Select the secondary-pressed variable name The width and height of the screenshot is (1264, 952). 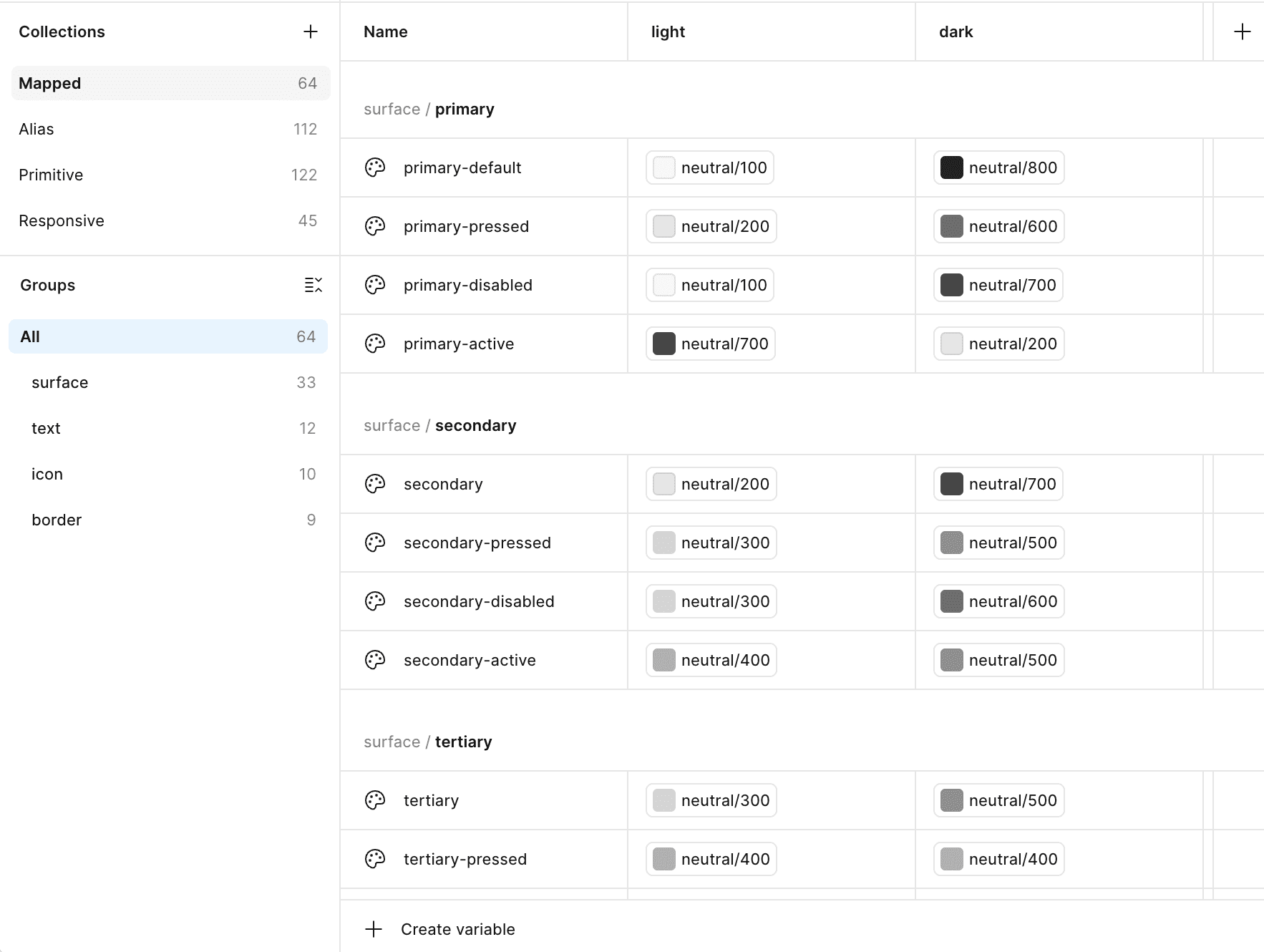477,543
